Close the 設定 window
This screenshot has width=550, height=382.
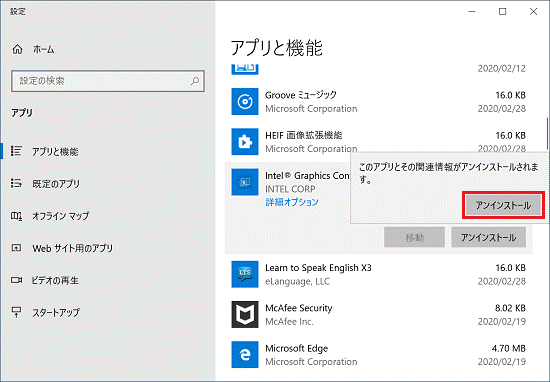point(534,12)
